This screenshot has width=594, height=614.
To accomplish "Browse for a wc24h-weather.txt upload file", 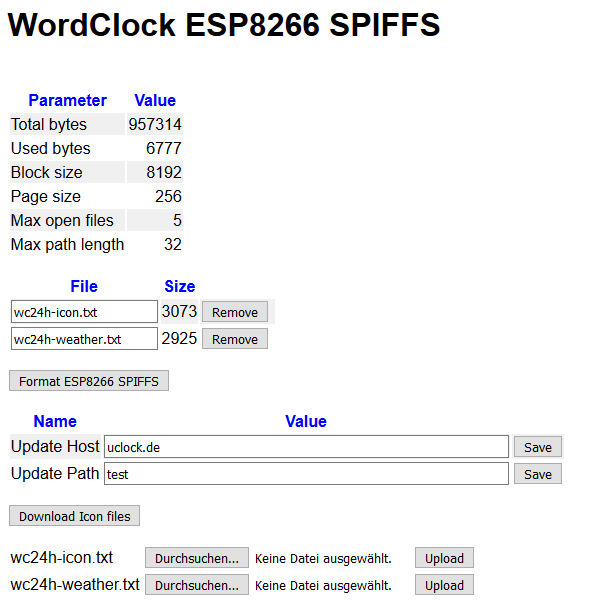I will tap(197, 585).
